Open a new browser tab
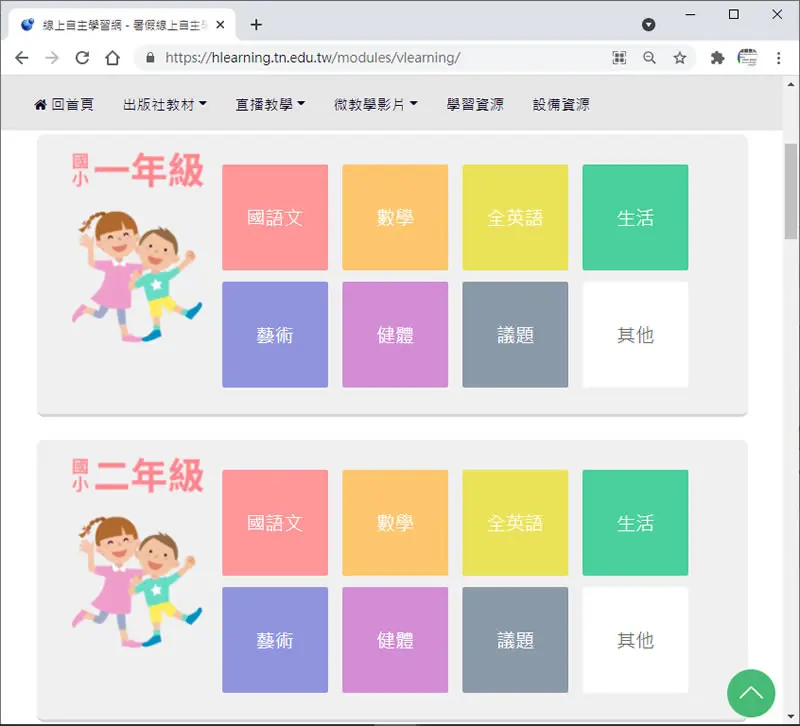This screenshot has width=800, height=726. coord(256,24)
